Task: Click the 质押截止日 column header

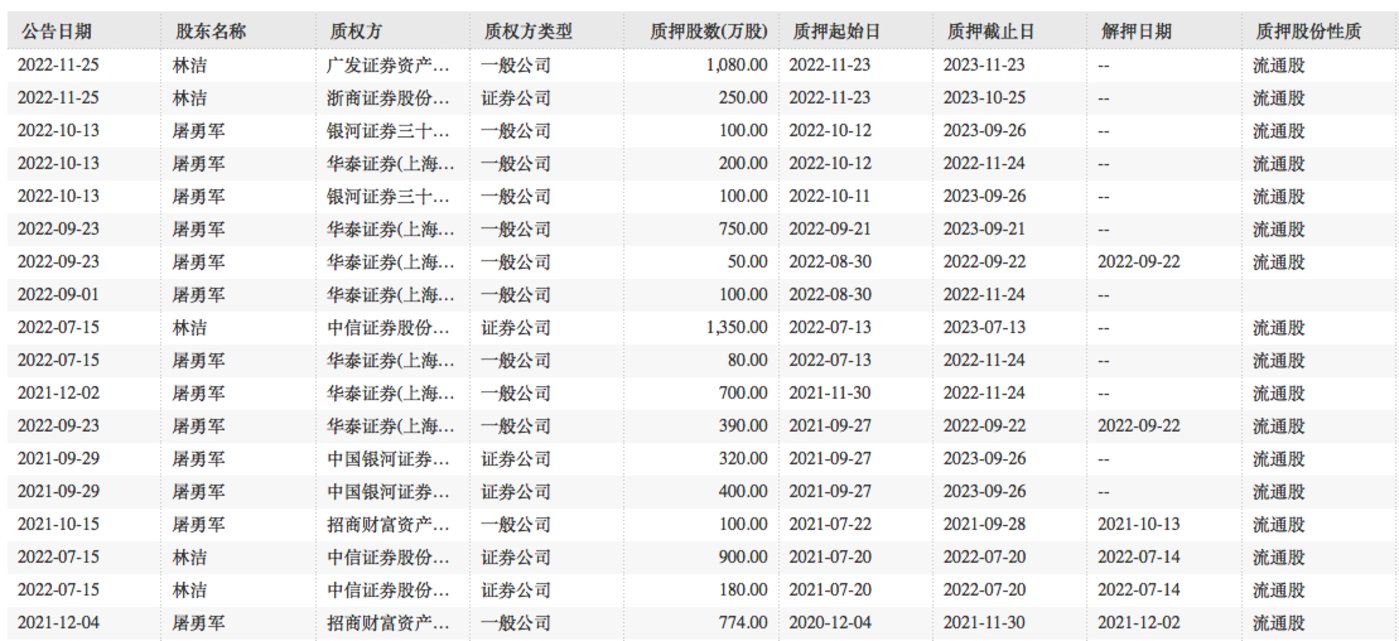Action: 991,32
